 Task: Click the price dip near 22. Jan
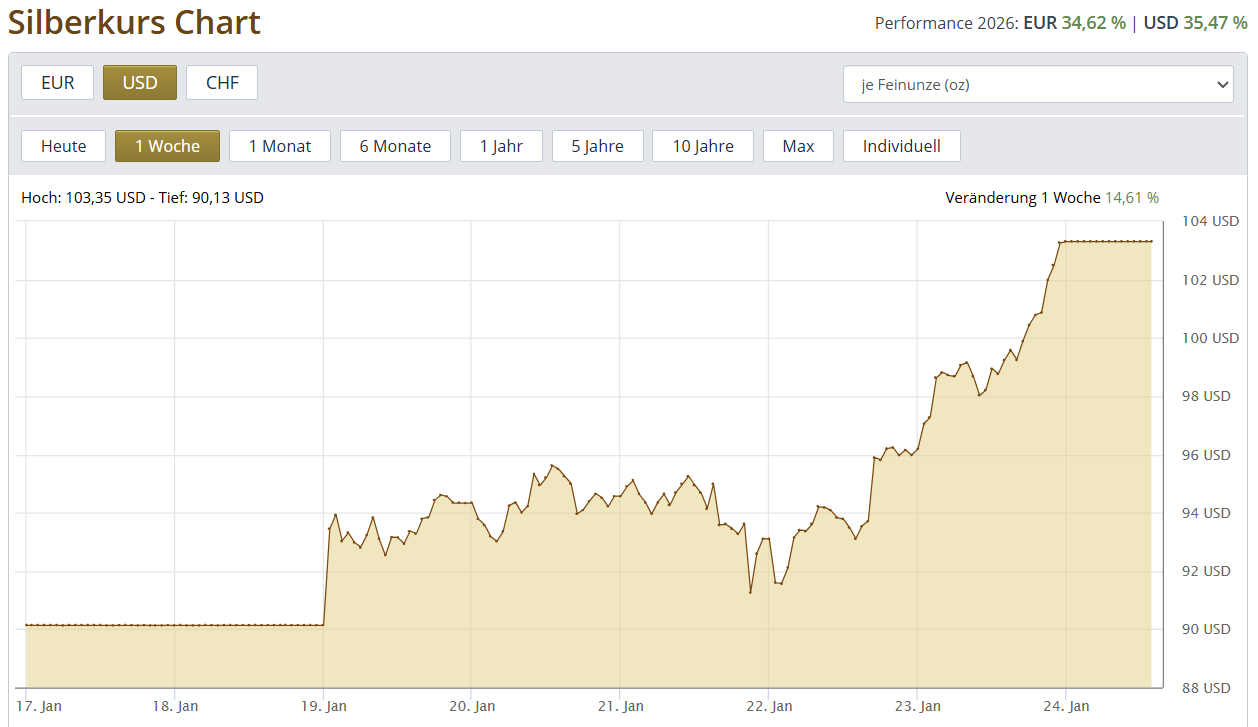pyautogui.click(x=751, y=591)
